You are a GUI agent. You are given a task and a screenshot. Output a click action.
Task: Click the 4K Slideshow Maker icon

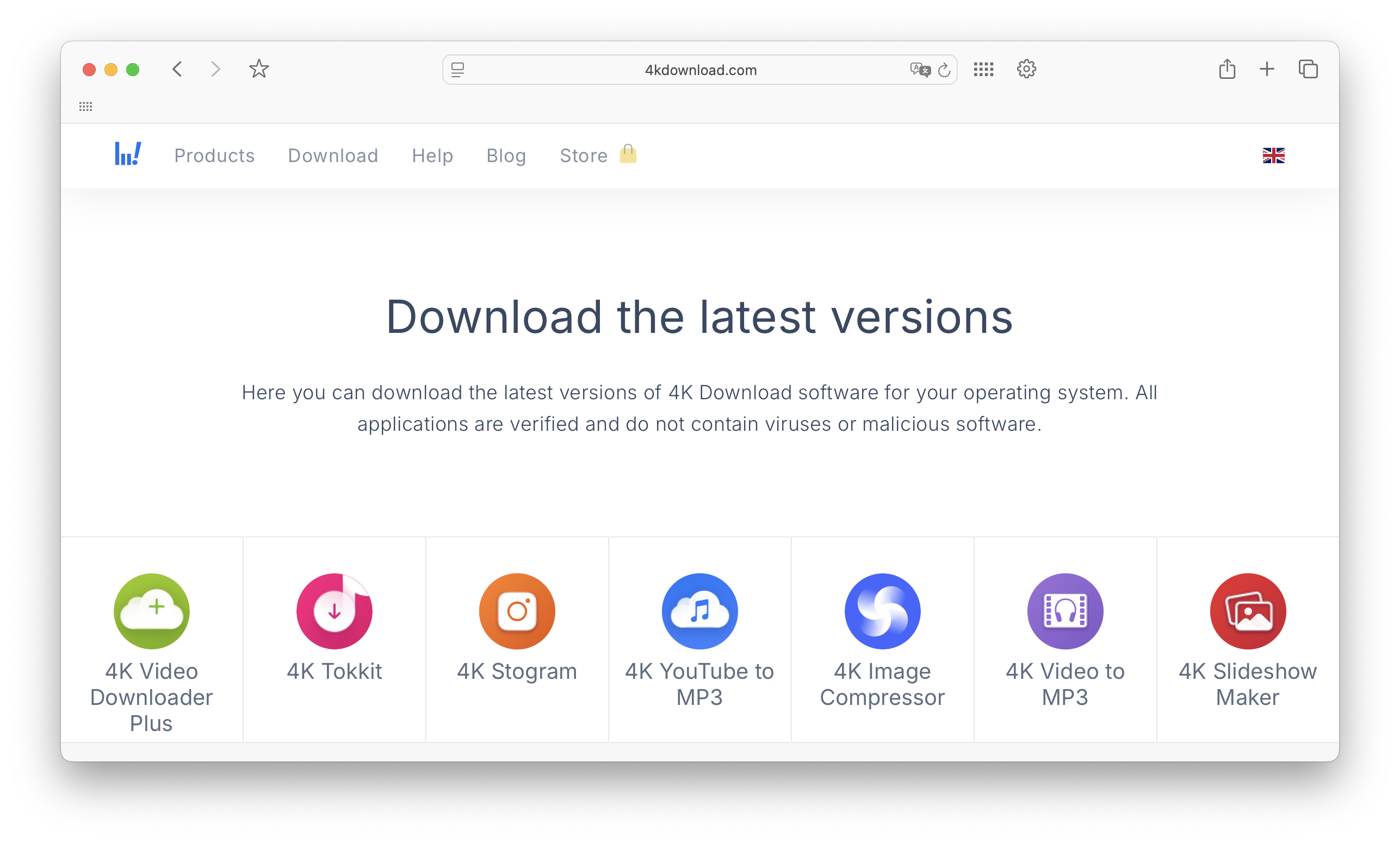coord(1247,611)
